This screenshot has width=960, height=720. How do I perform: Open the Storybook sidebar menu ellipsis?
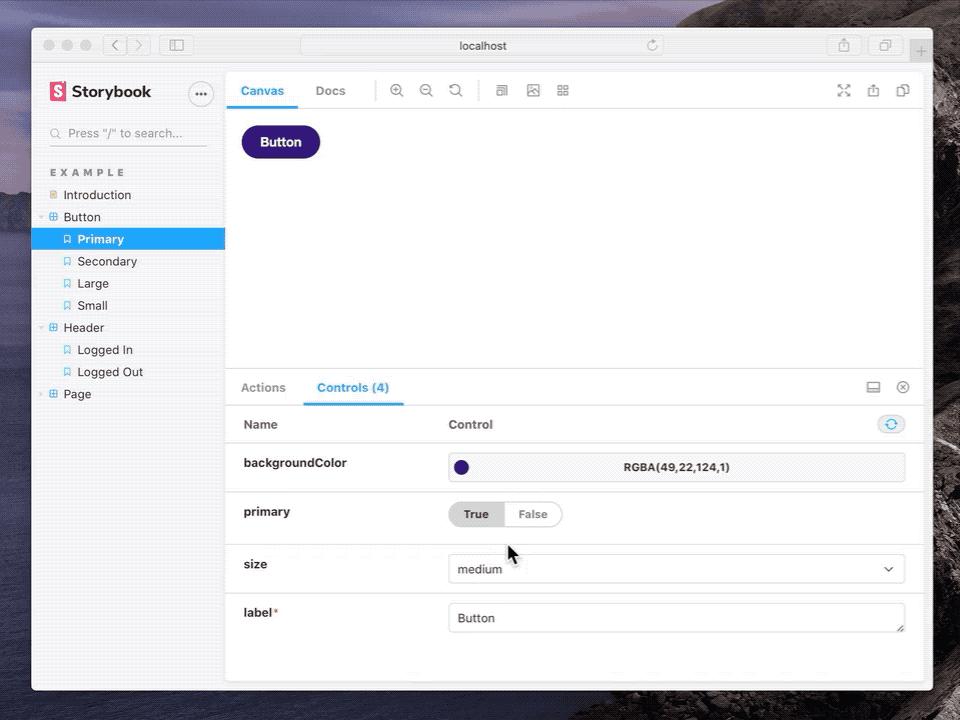coord(201,93)
